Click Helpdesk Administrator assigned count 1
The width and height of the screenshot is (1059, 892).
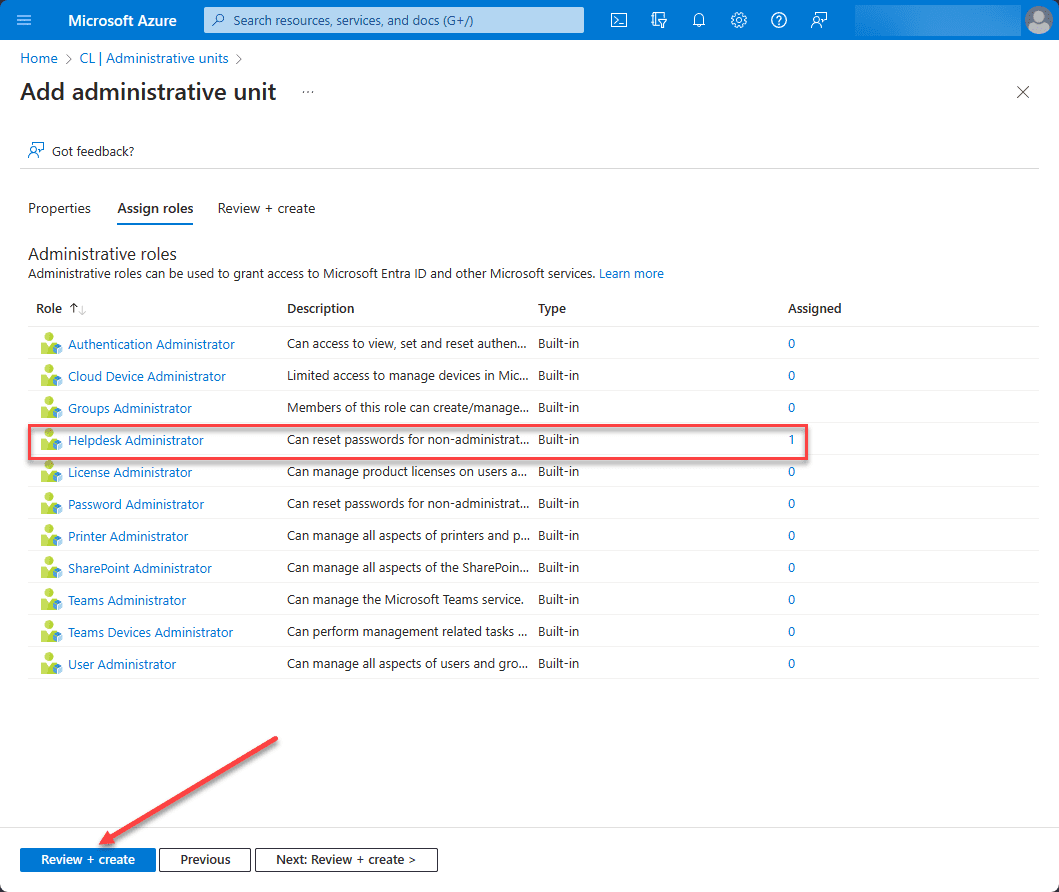tap(792, 440)
